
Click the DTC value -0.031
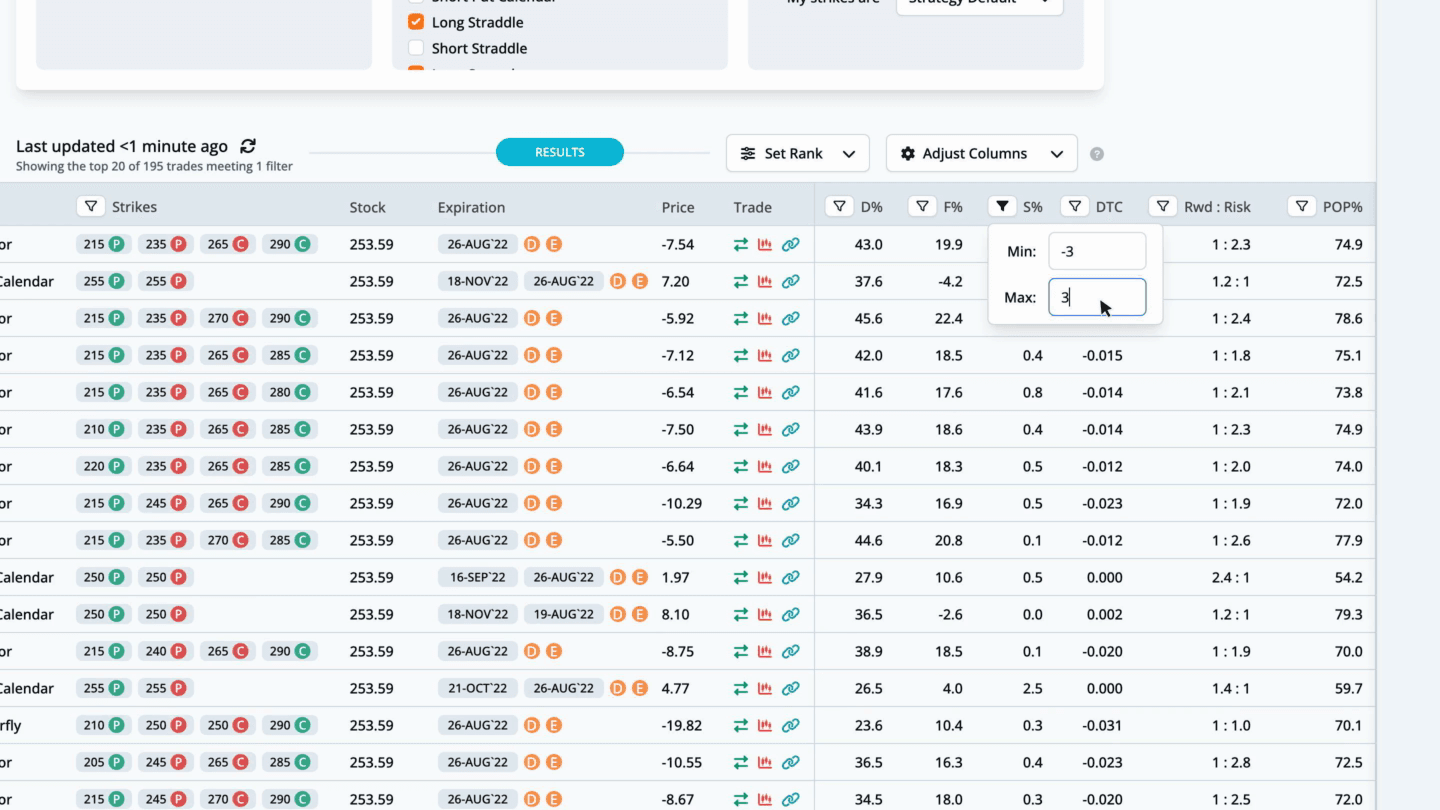click(1102, 725)
